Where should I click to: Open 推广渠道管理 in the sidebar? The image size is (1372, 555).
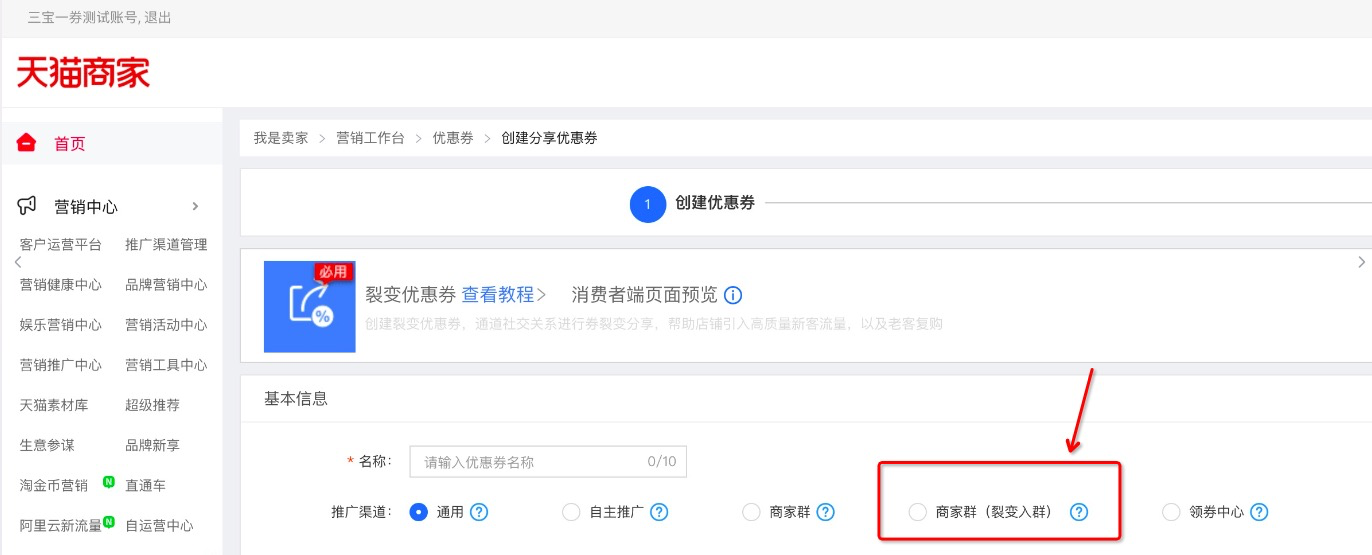[166, 245]
